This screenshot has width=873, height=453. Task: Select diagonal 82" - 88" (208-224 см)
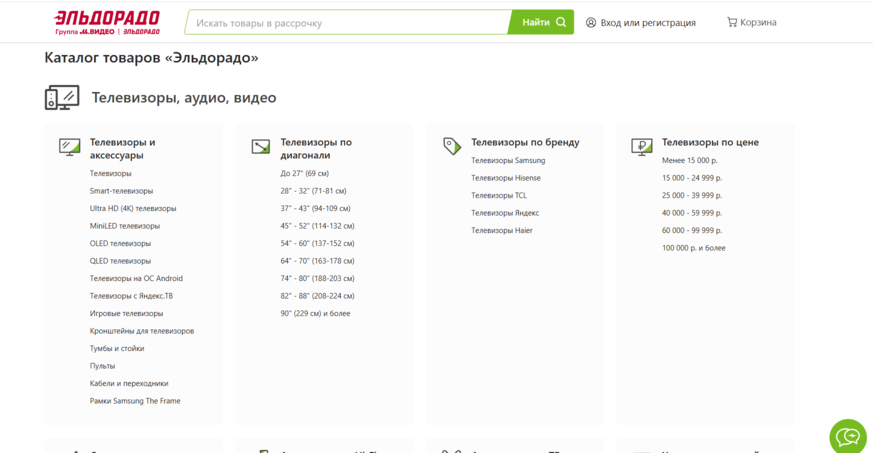point(317,296)
